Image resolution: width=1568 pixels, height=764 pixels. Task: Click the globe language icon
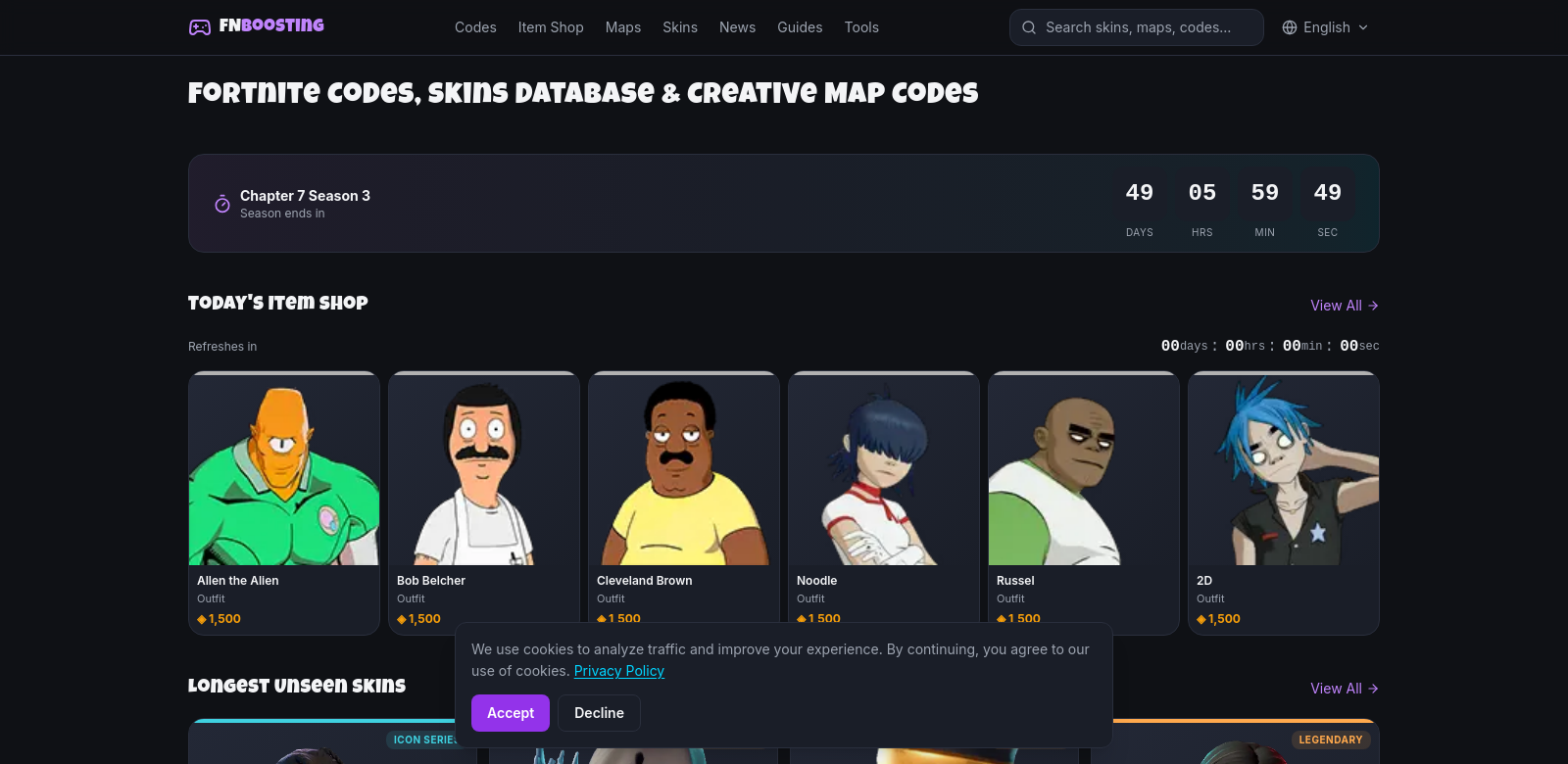[1290, 27]
